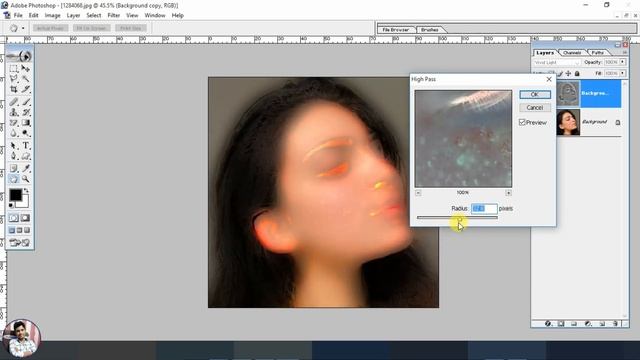Delete the layer with the trash icon
Screen dimensions: 640x360
616,324
